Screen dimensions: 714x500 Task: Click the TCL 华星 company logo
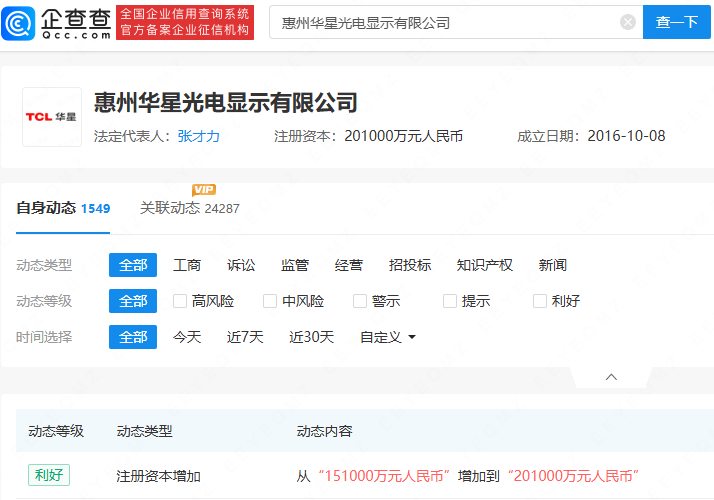pos(52,117)
